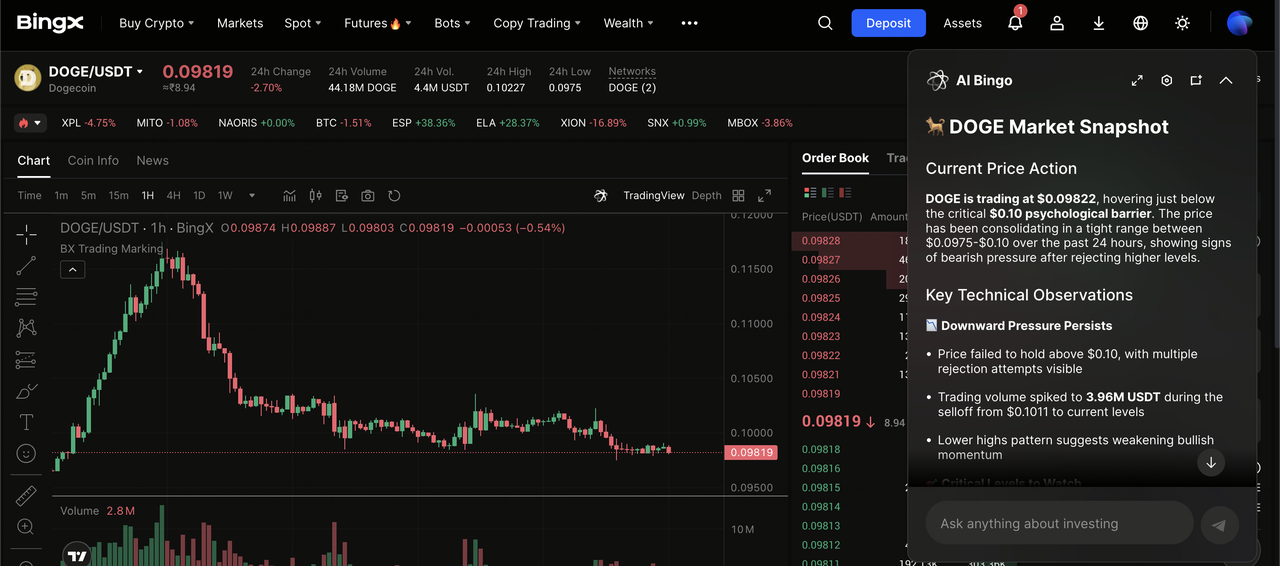Select the 4H timeframe
The width and height of the screenshot is (1280, 566).
click(x=174, y=196)
